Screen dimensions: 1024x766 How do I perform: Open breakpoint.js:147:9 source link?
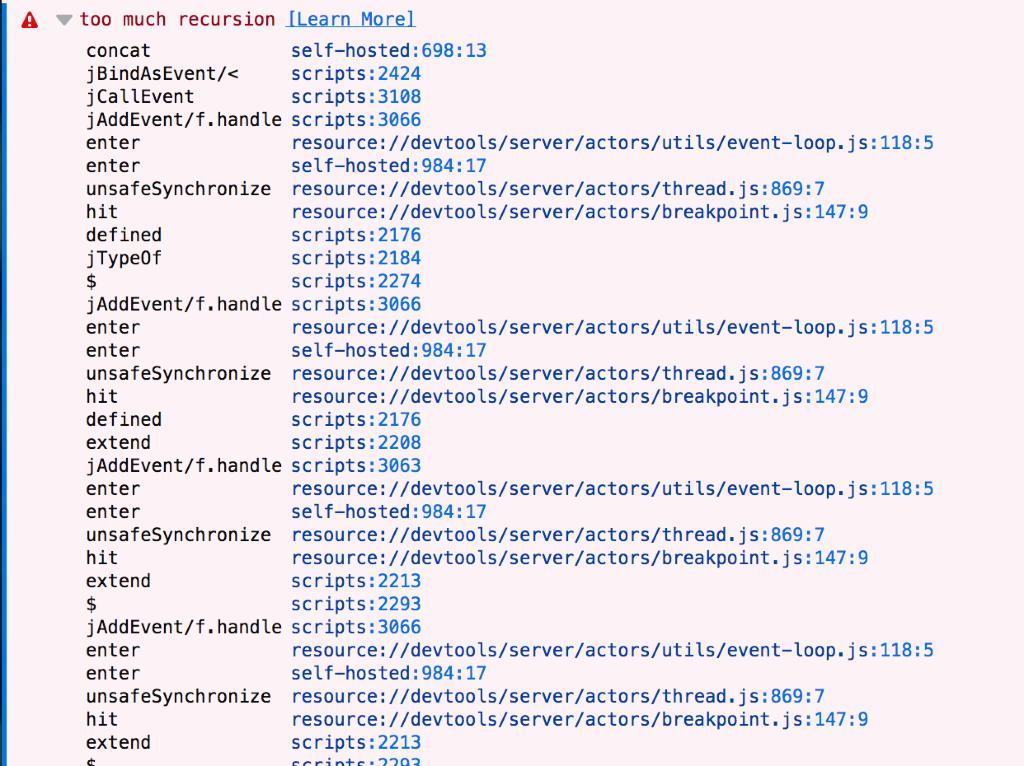(x=579, y=211)
